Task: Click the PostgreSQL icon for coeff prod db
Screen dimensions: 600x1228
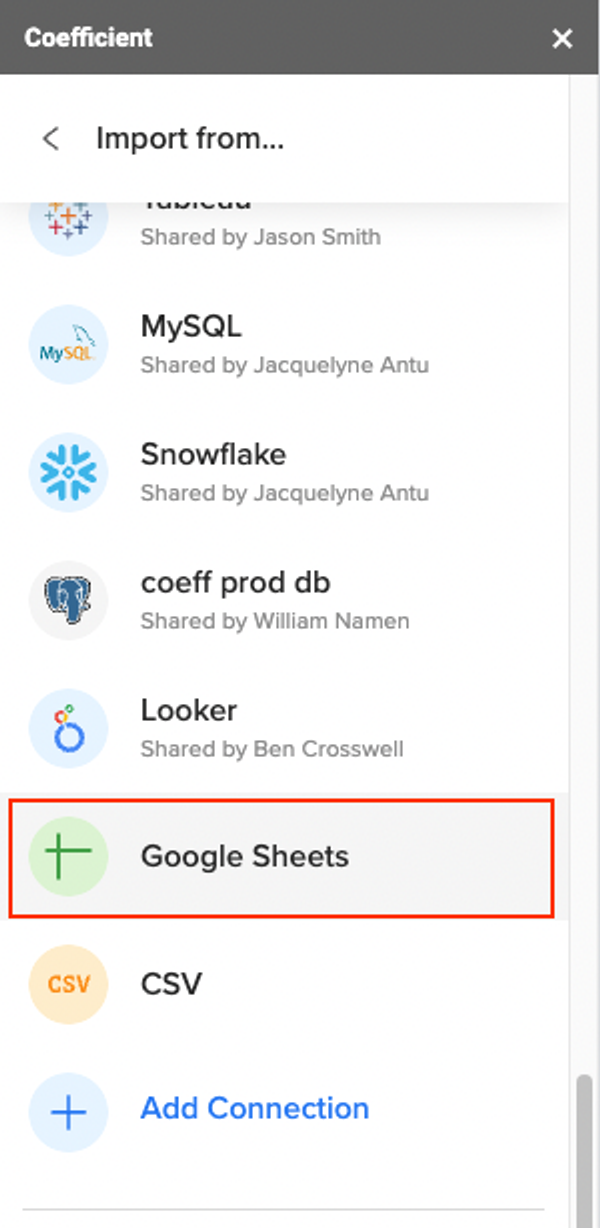Action: (67, 601)
